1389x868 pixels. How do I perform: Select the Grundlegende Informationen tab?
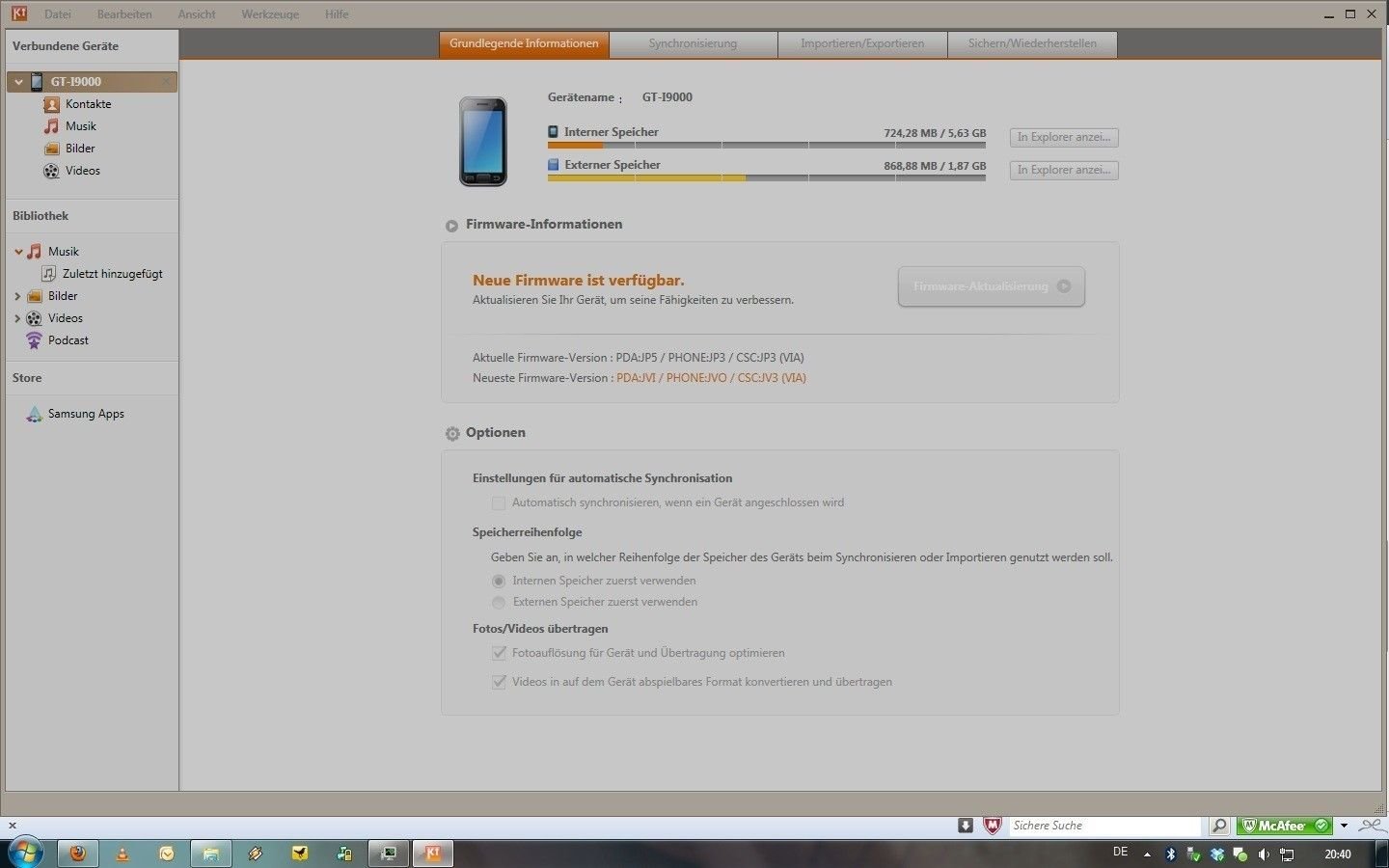coord(524,44)
